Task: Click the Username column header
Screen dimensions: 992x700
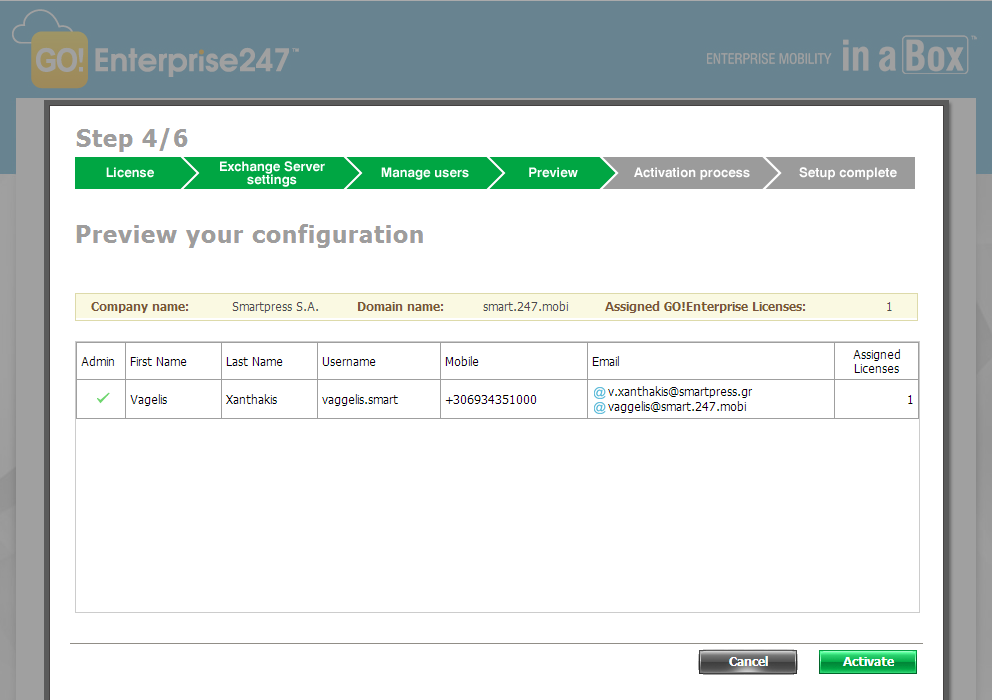Action: coord(348,362)
